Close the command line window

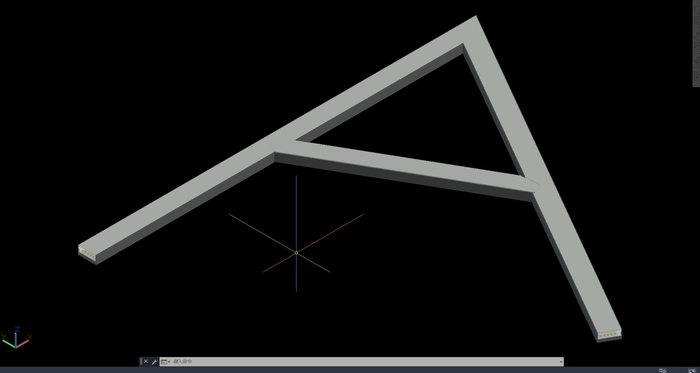click(x=146, y=361)
